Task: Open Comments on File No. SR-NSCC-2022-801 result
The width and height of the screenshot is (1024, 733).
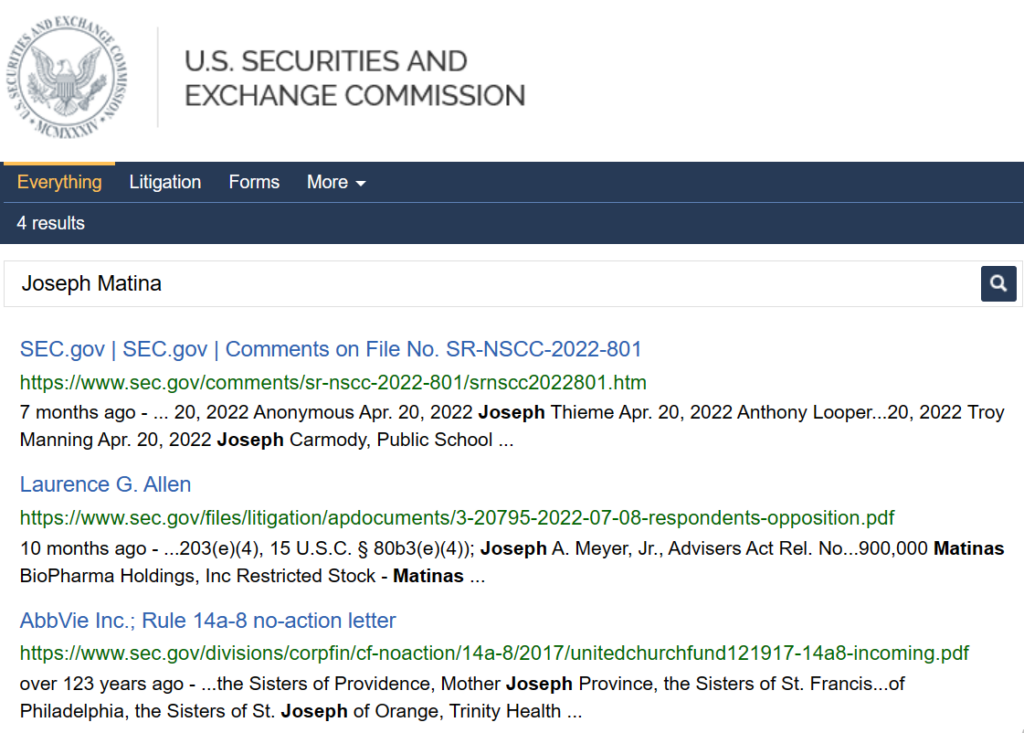Action: coord(330,350)
